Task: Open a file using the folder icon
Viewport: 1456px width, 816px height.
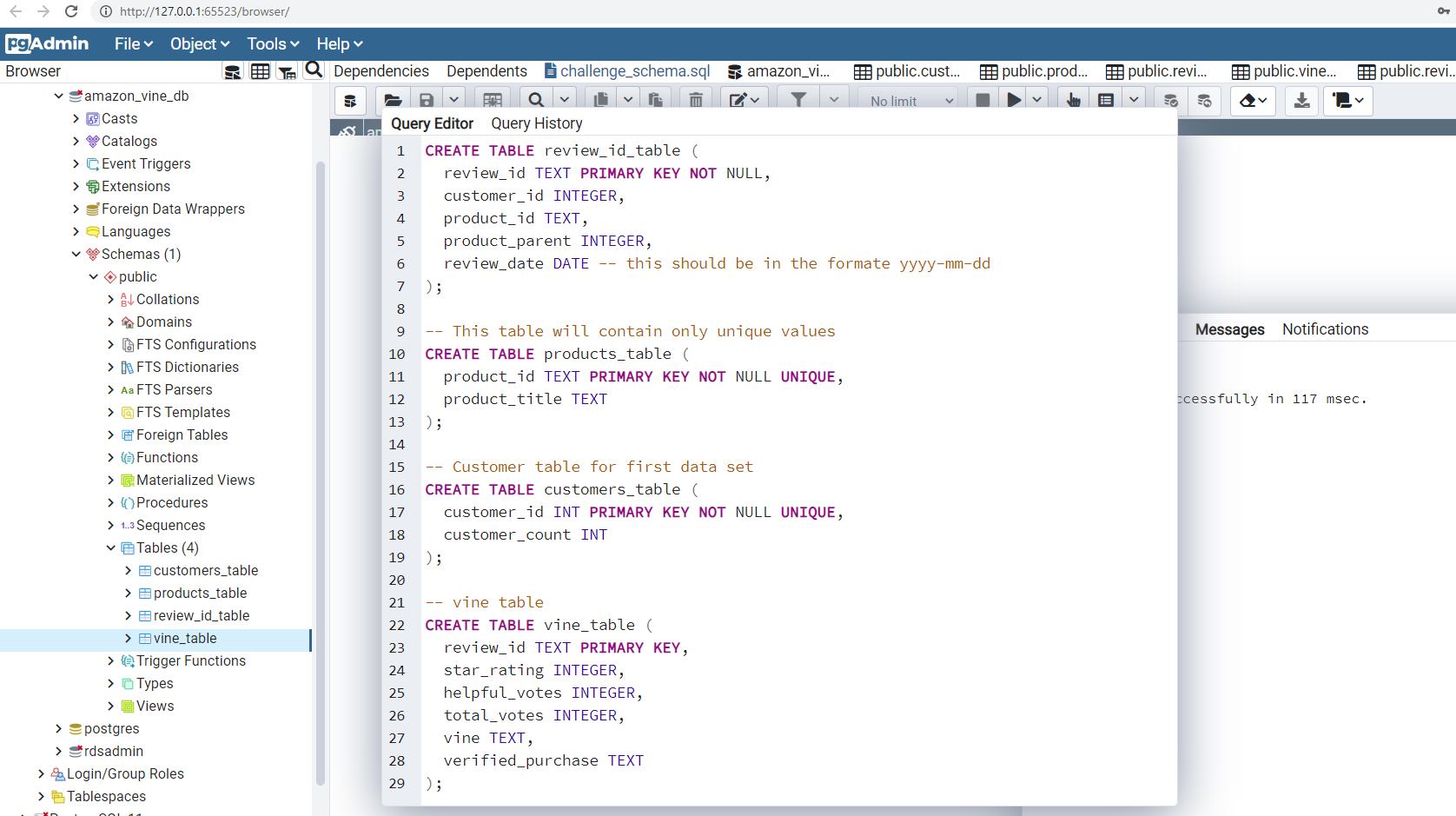Action: tap(393, 99)
